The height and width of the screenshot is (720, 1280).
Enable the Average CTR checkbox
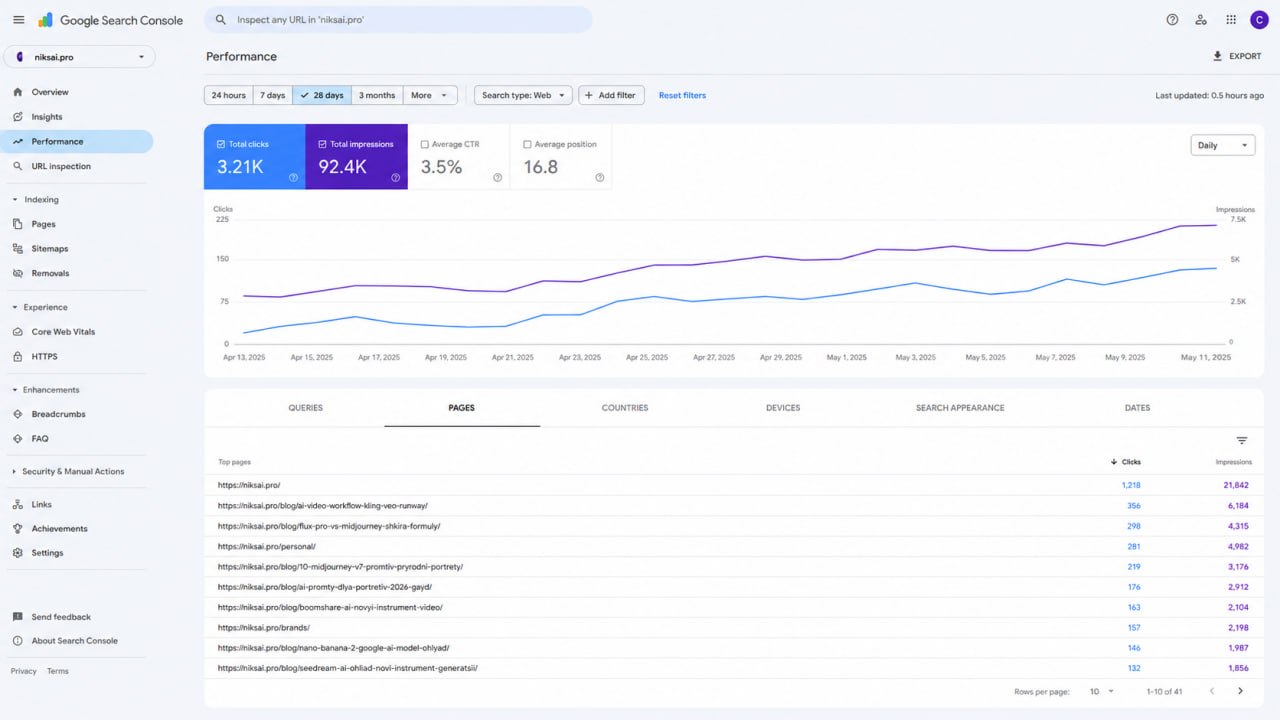coord(425,144)
